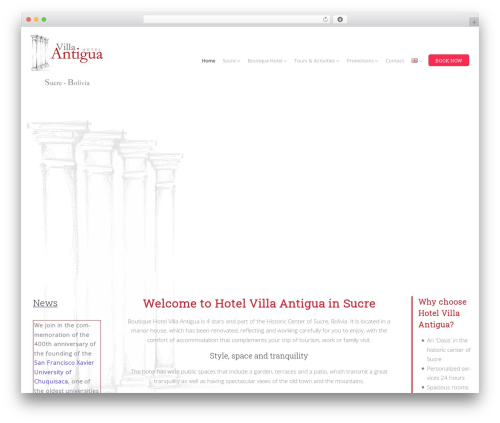Image resolution: width=500 pixels, height=423 pixels.
Task: Click Why choose Hotel Villa Antigua heading
Action: point(442,313)
